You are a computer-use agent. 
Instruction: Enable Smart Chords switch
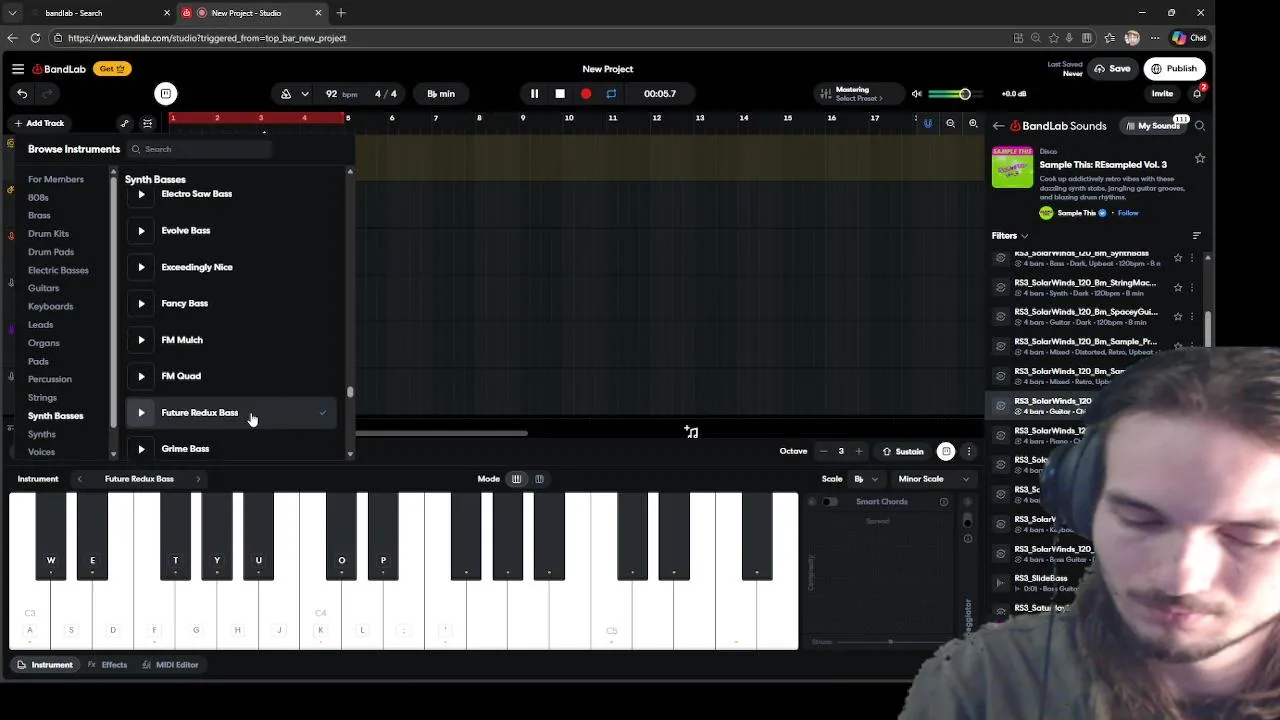pos(830,502)
